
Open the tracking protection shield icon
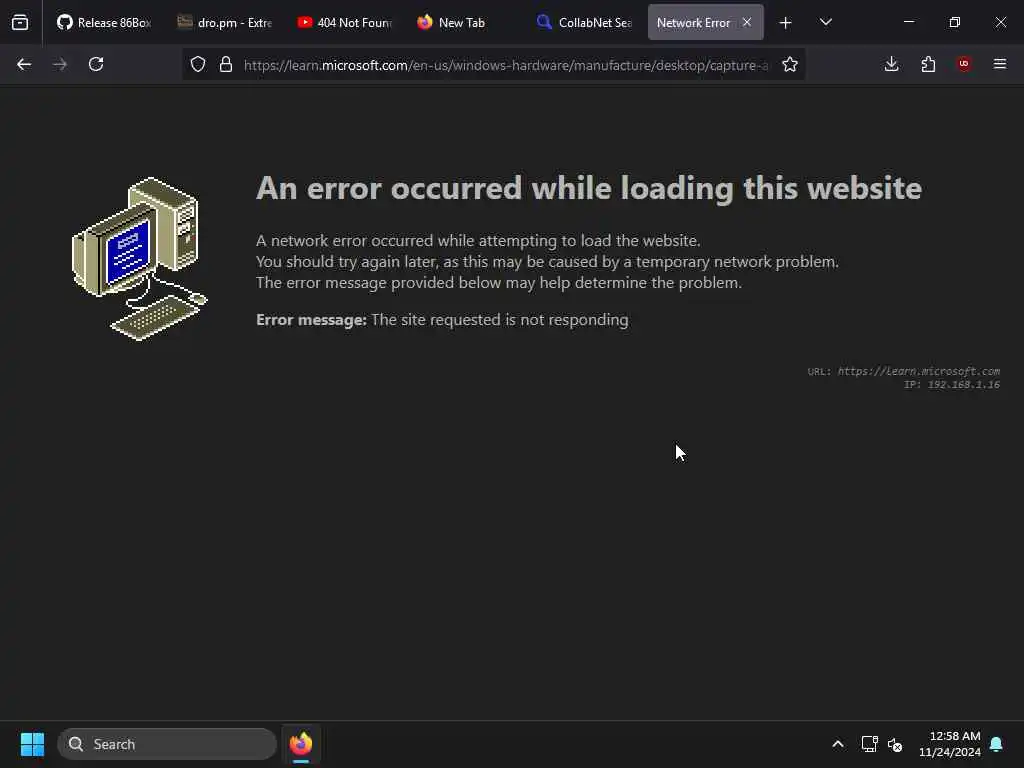[x=198, y=64]
